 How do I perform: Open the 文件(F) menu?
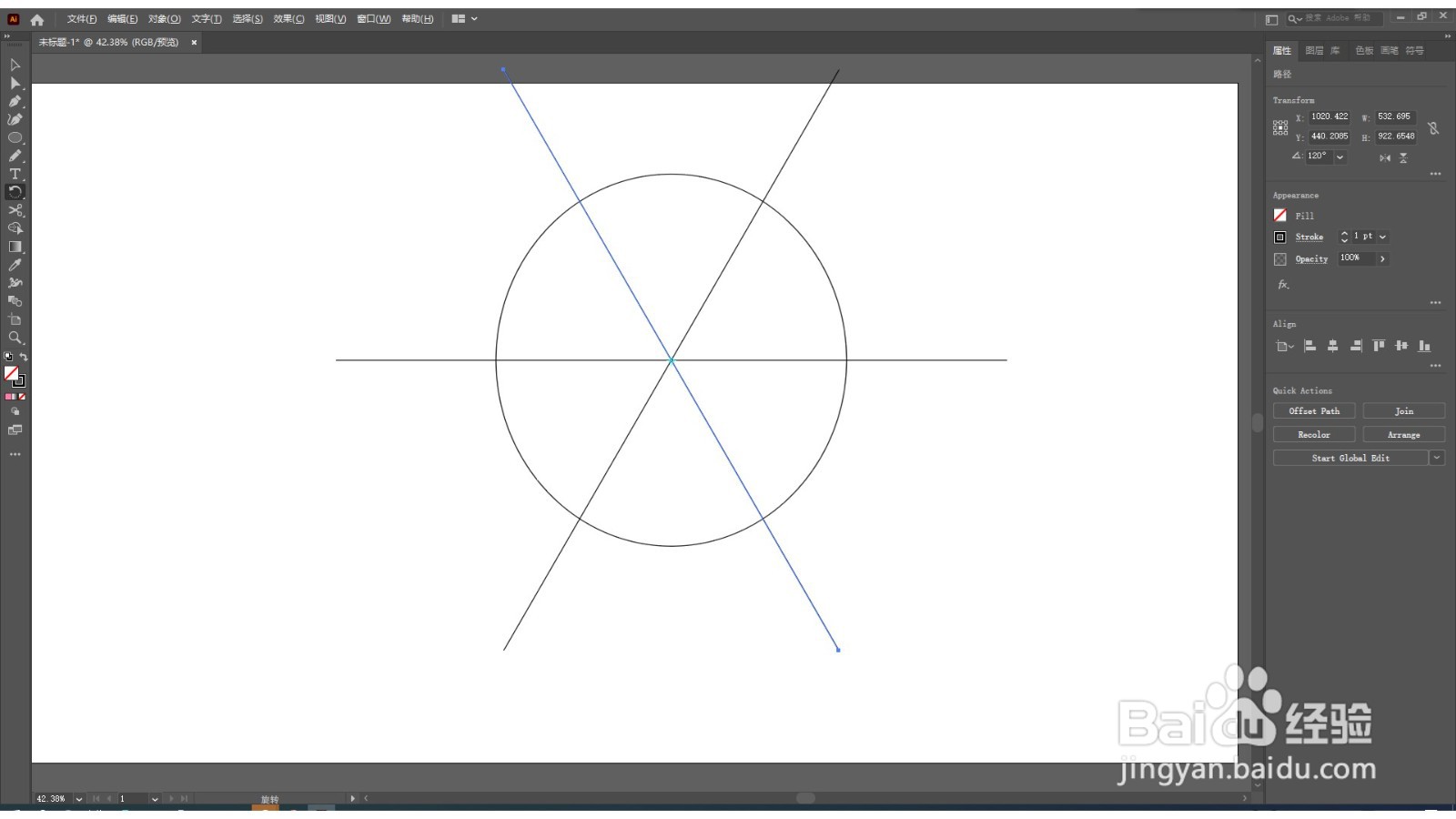[82, 19]
